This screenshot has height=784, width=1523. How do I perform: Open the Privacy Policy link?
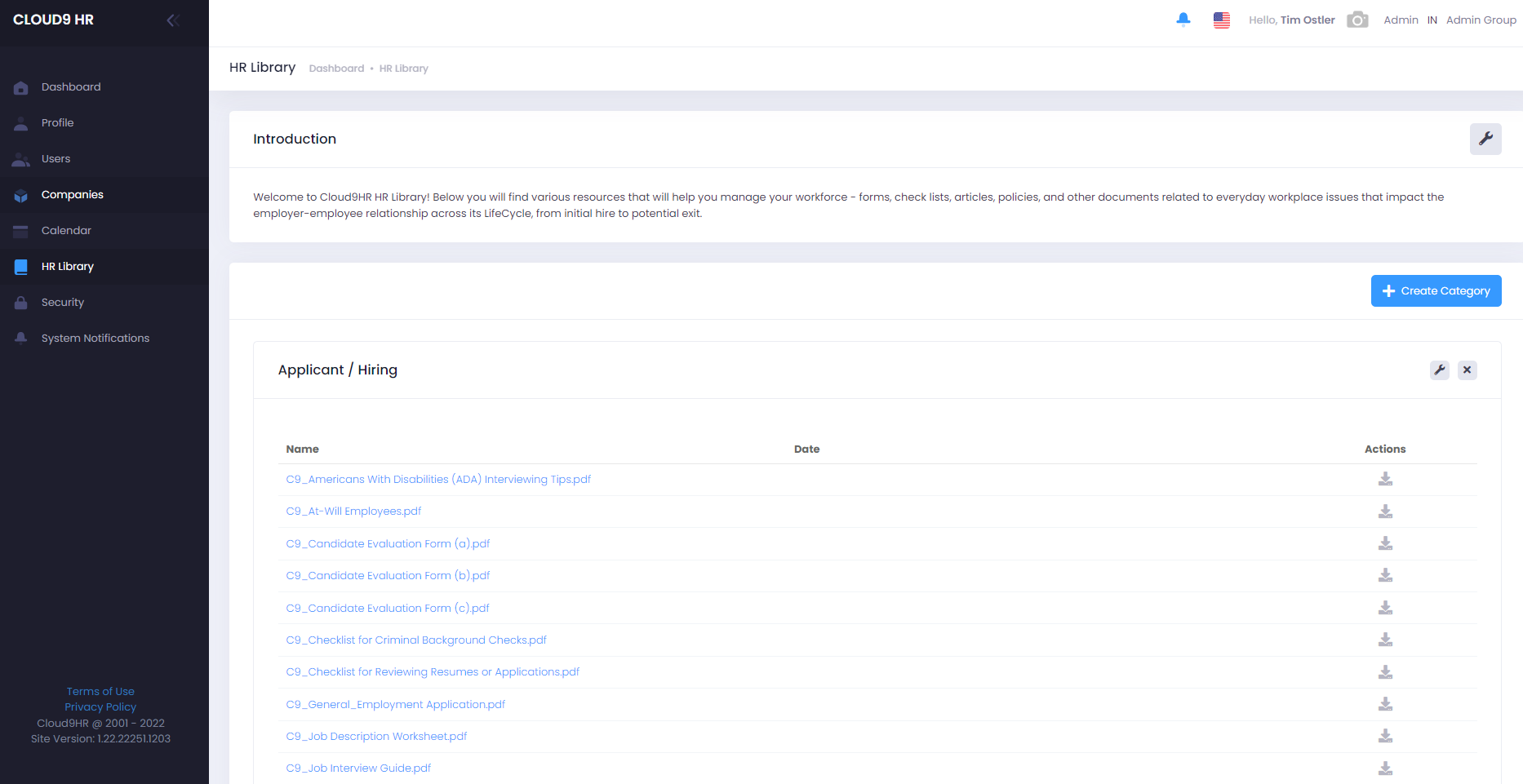coord(100,706)
